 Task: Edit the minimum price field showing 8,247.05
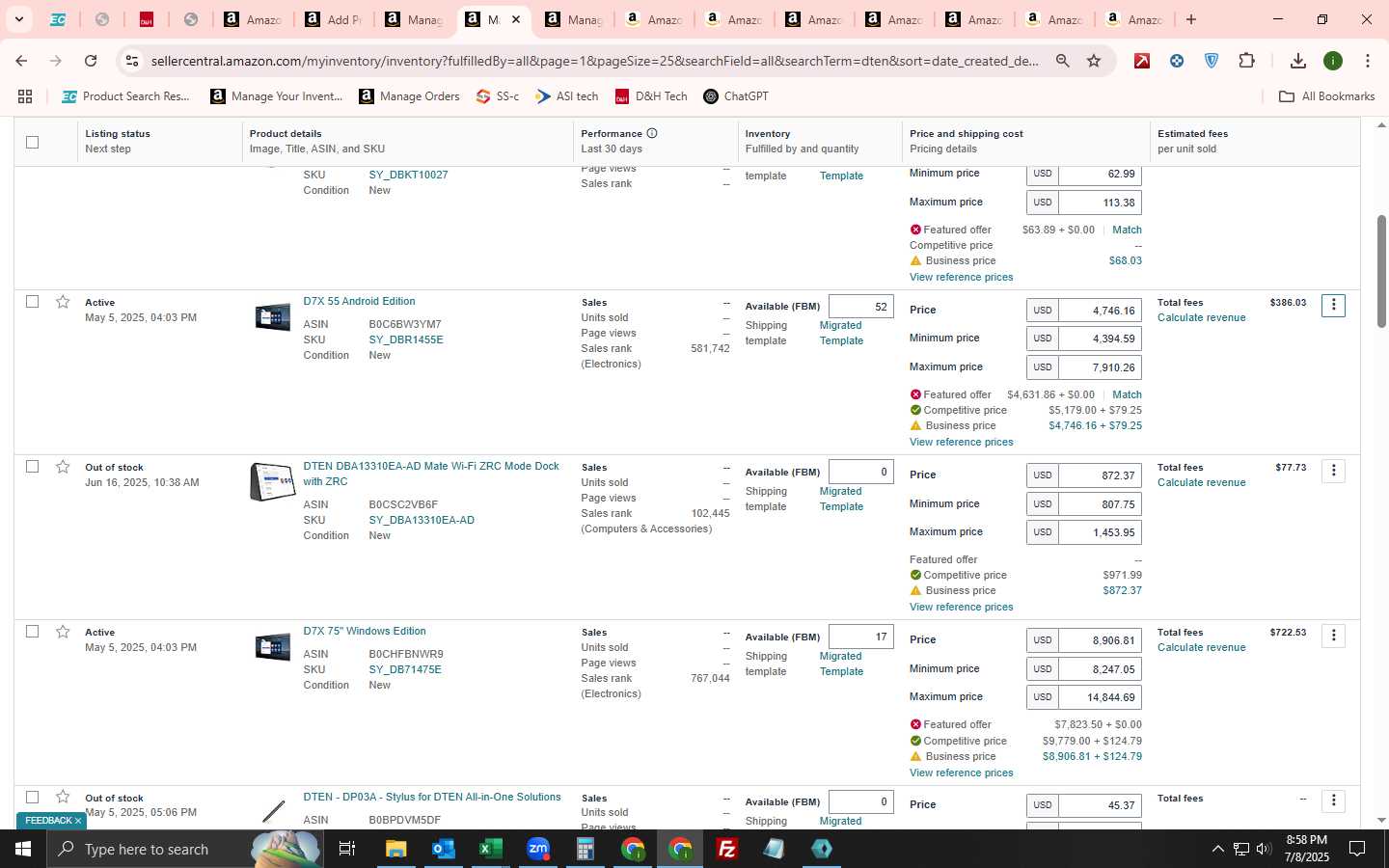1100,668
